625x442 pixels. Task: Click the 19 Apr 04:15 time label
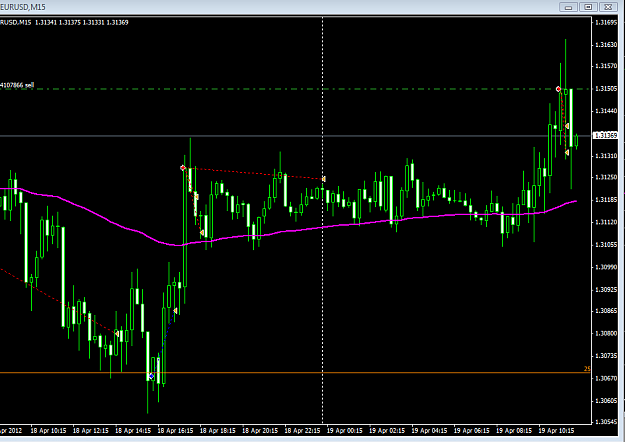point(429,430)
